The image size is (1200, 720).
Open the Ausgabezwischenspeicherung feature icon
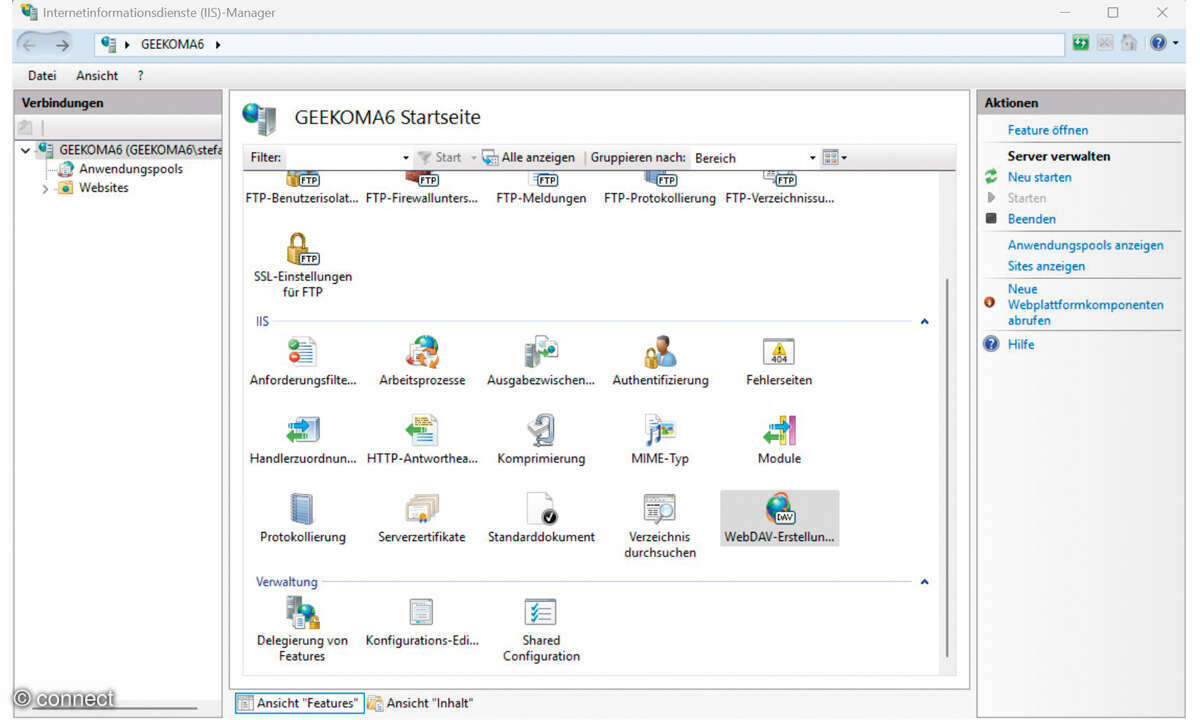click(x=541, y=362)
